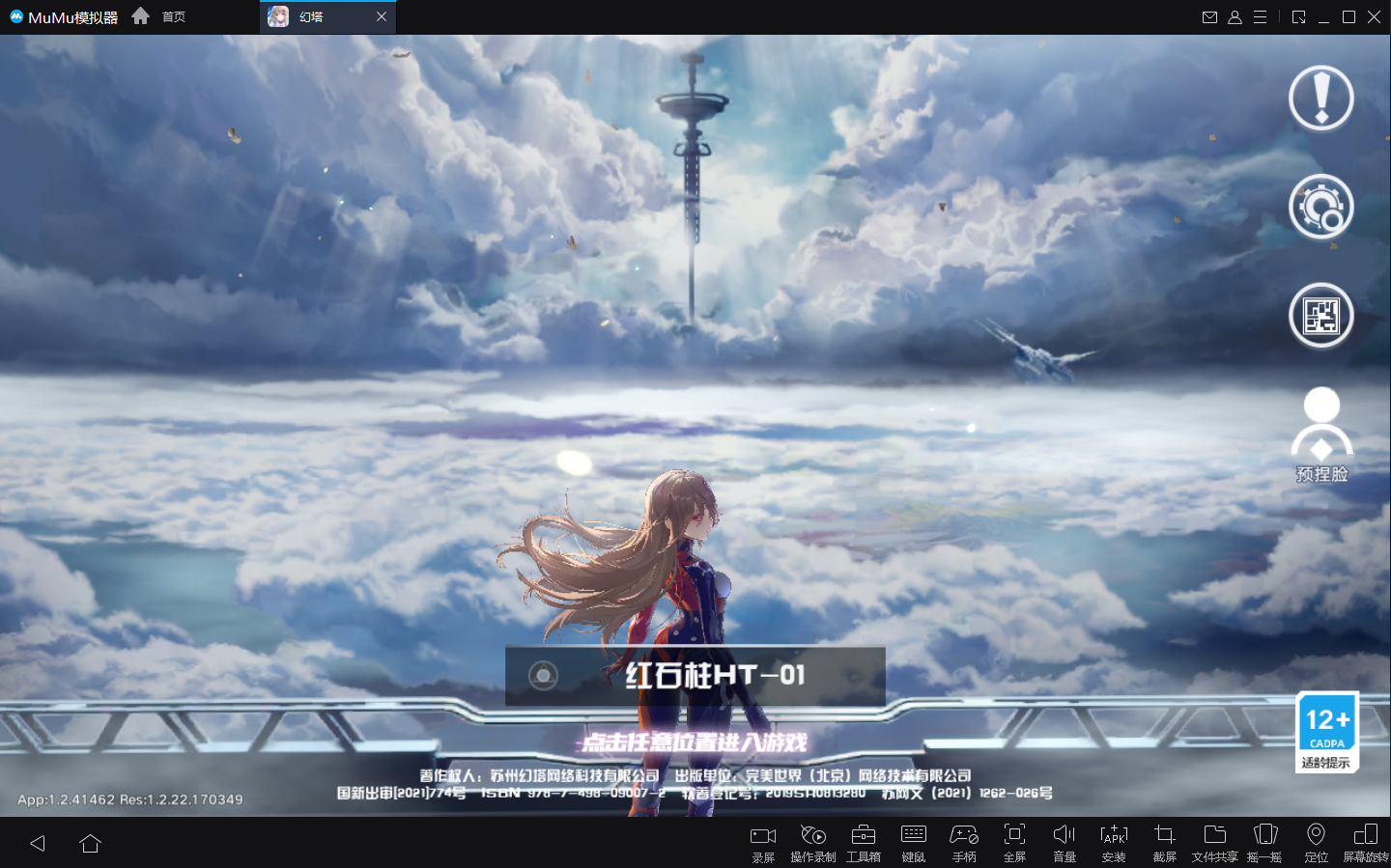Close the 幻塔 tab
1391x868 pixels.
(x=382, y=16)
